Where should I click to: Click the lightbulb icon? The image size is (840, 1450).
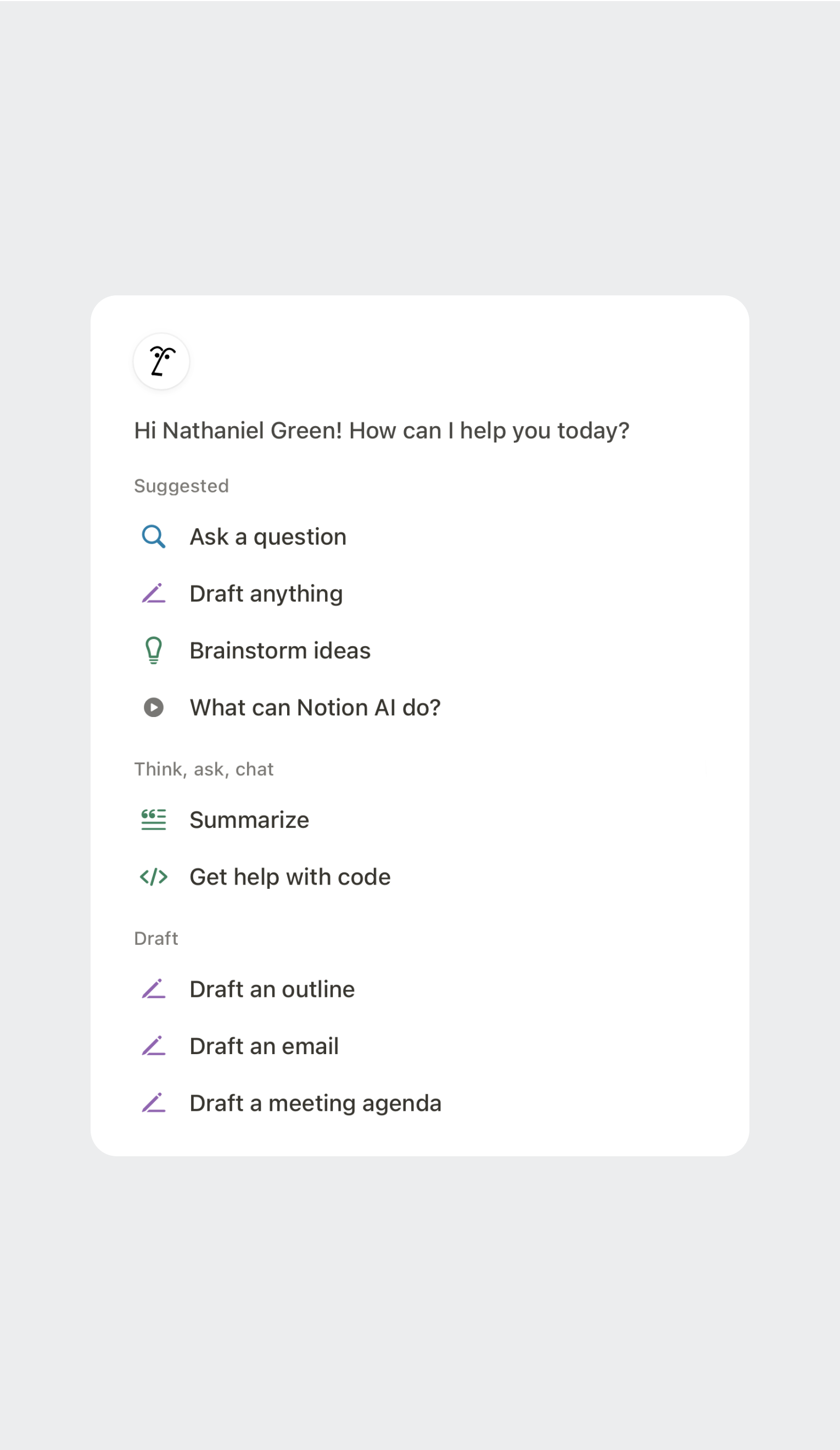[154, 650]
